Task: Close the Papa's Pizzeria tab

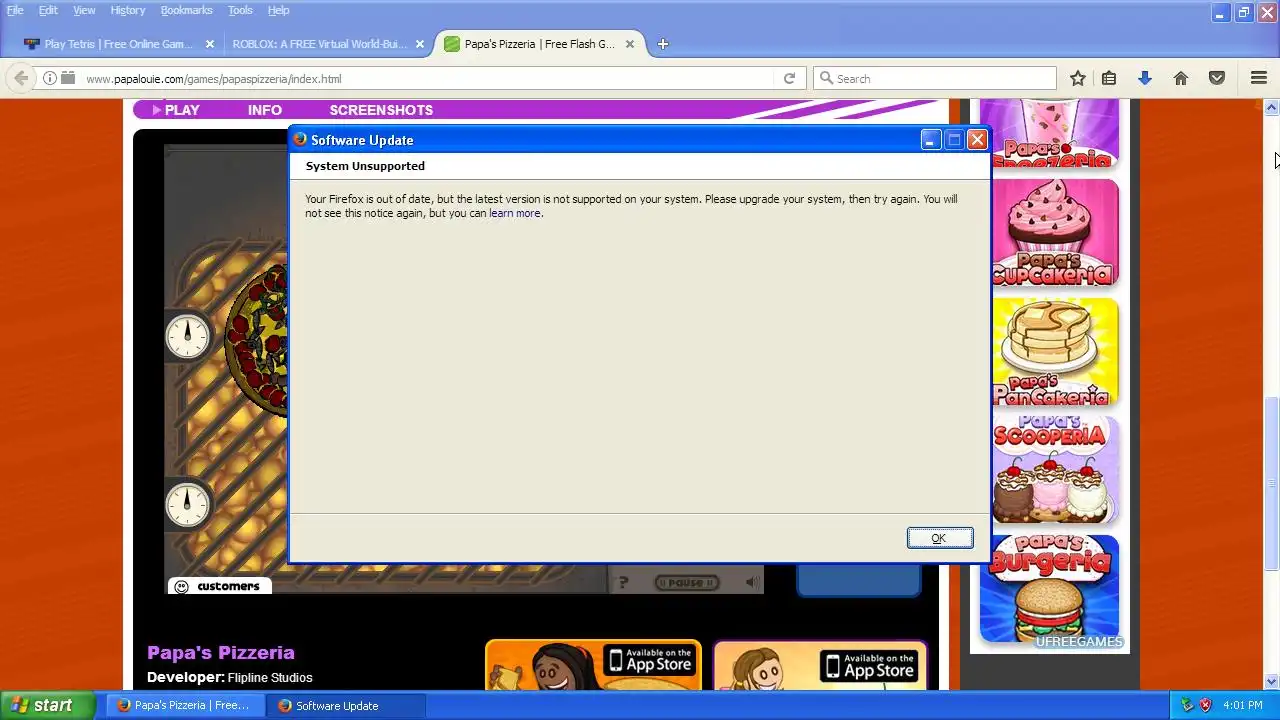Action: tap(630, 44)
